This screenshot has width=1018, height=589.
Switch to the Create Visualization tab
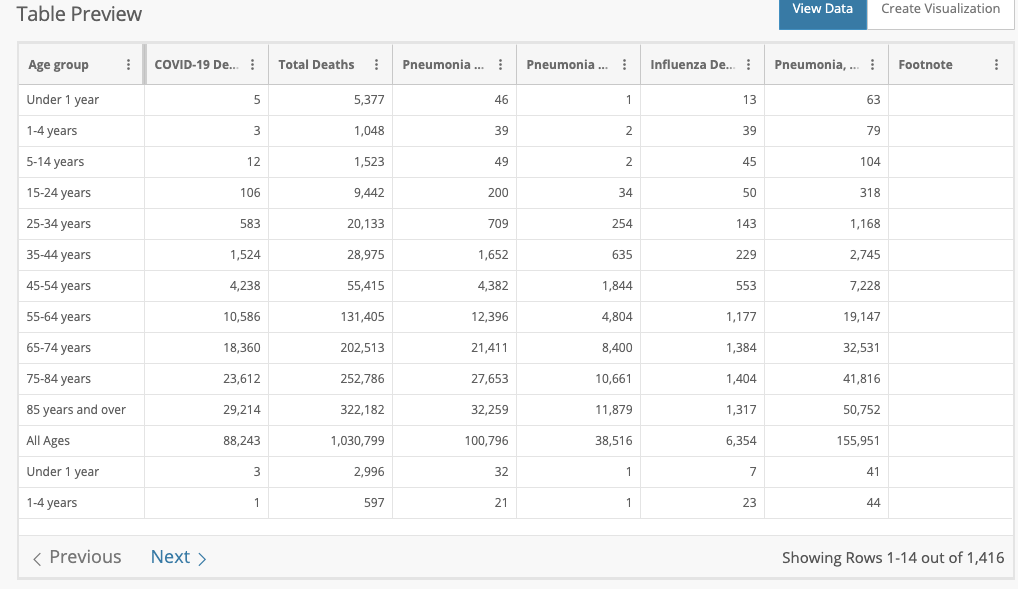click(x=940, y=9)
